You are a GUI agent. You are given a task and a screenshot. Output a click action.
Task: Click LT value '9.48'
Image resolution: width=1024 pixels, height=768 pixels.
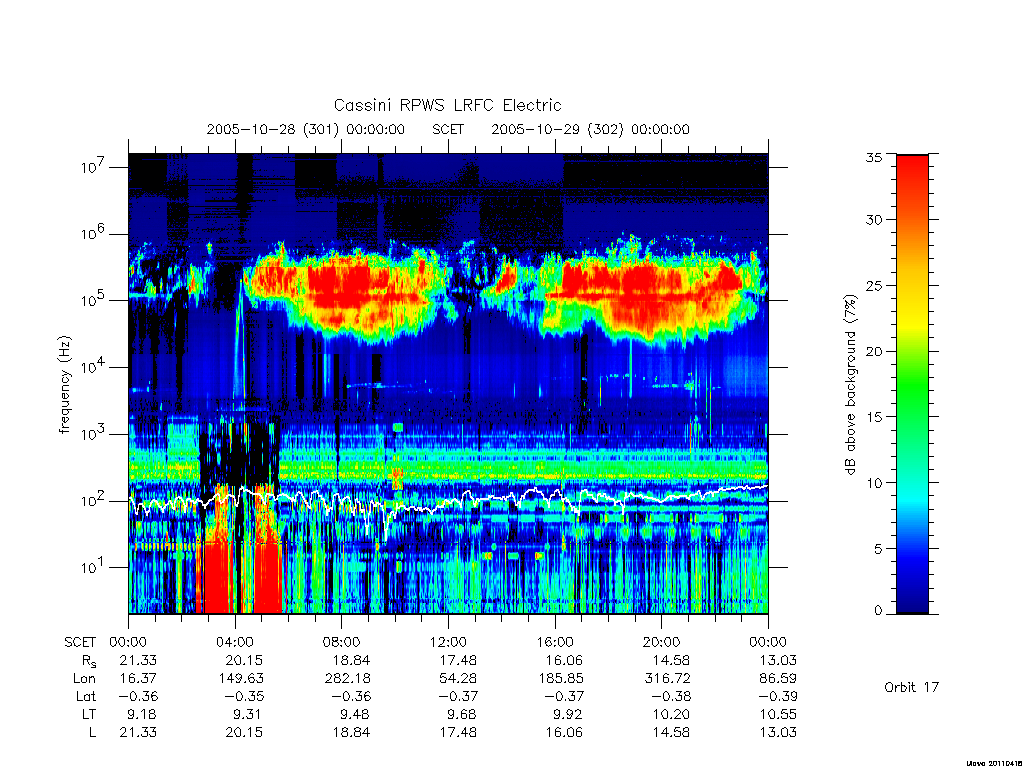(x=355, y=714)
